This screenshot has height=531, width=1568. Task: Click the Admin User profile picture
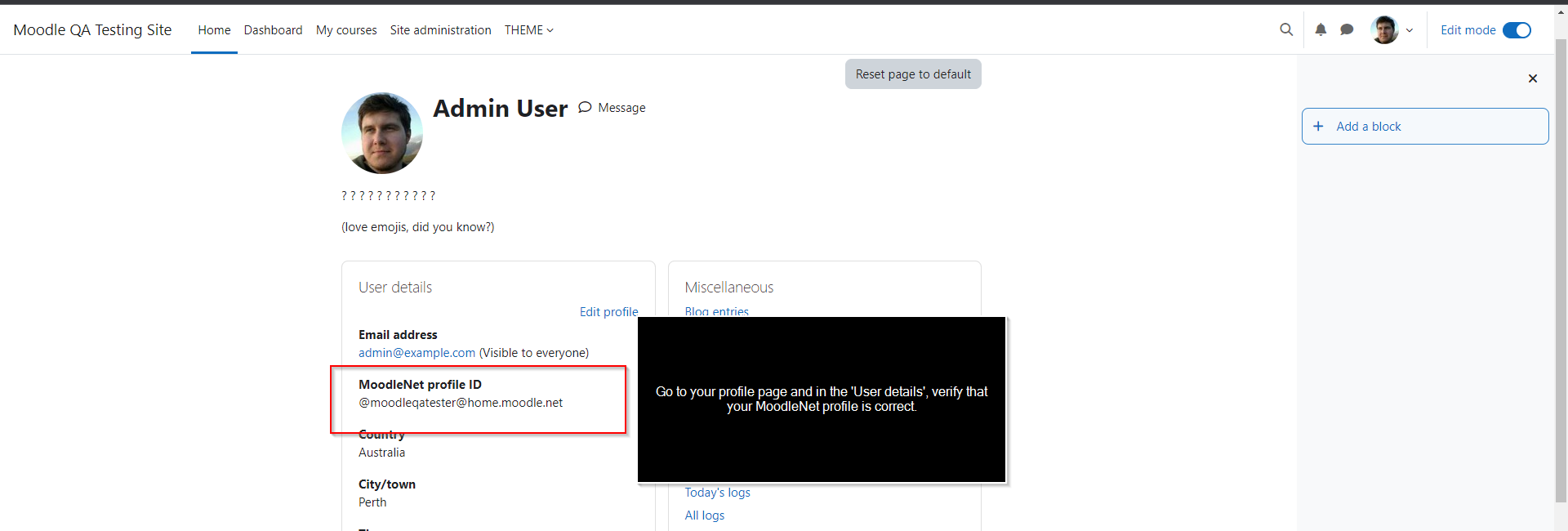(382, 133)
